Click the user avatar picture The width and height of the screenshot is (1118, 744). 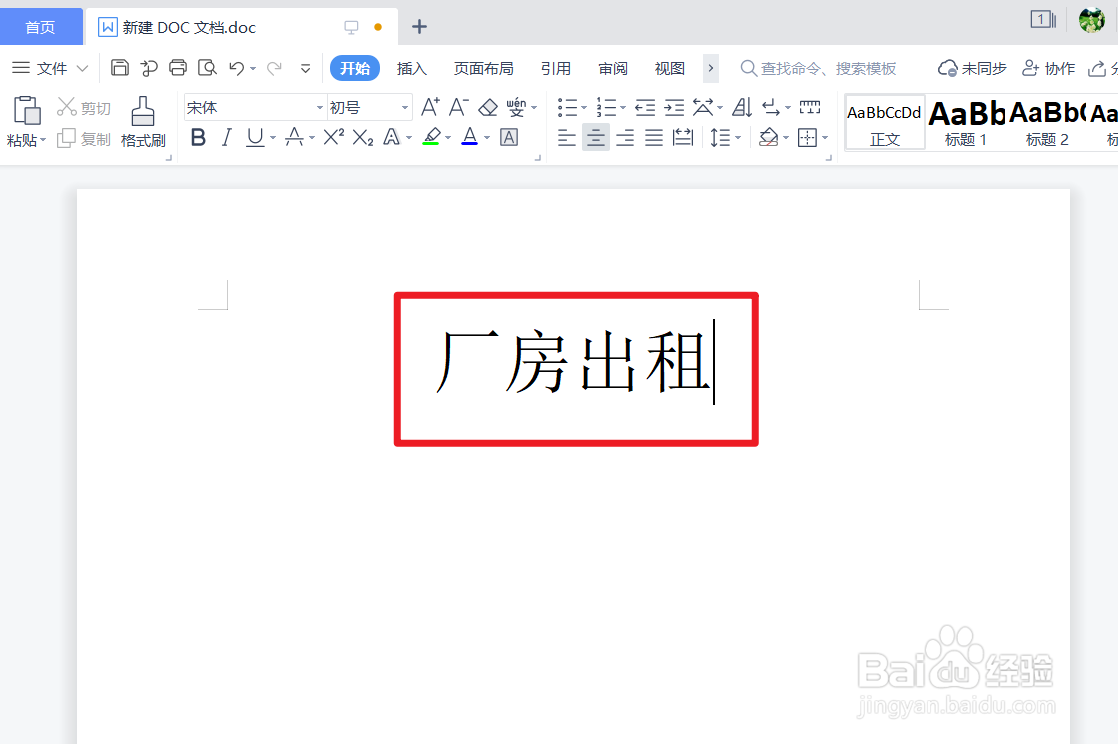1092,20
